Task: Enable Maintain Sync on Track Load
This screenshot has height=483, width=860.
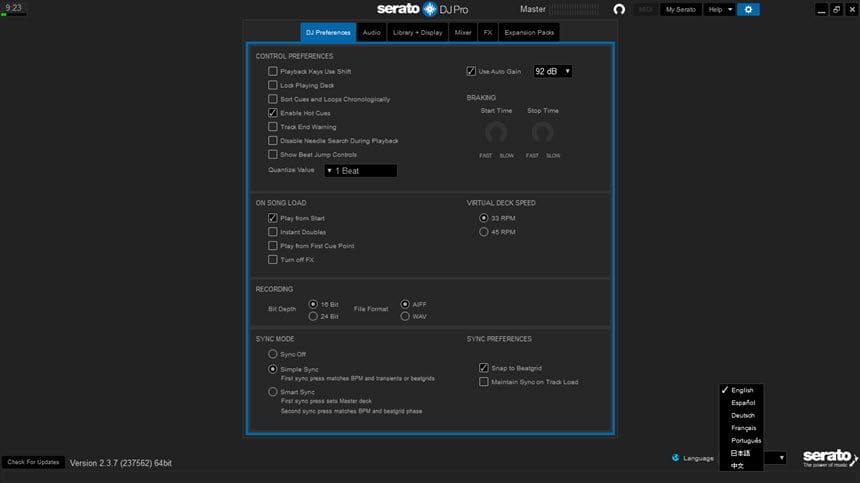Action: [483, 382]
